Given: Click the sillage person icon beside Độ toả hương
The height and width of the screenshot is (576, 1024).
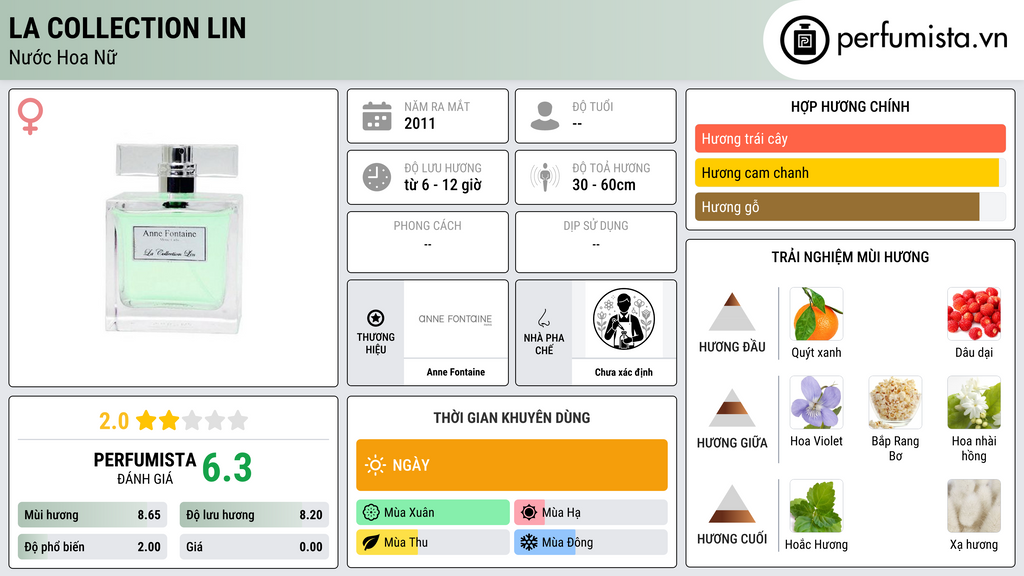Looking at the screenshot, I should point(545,177).
